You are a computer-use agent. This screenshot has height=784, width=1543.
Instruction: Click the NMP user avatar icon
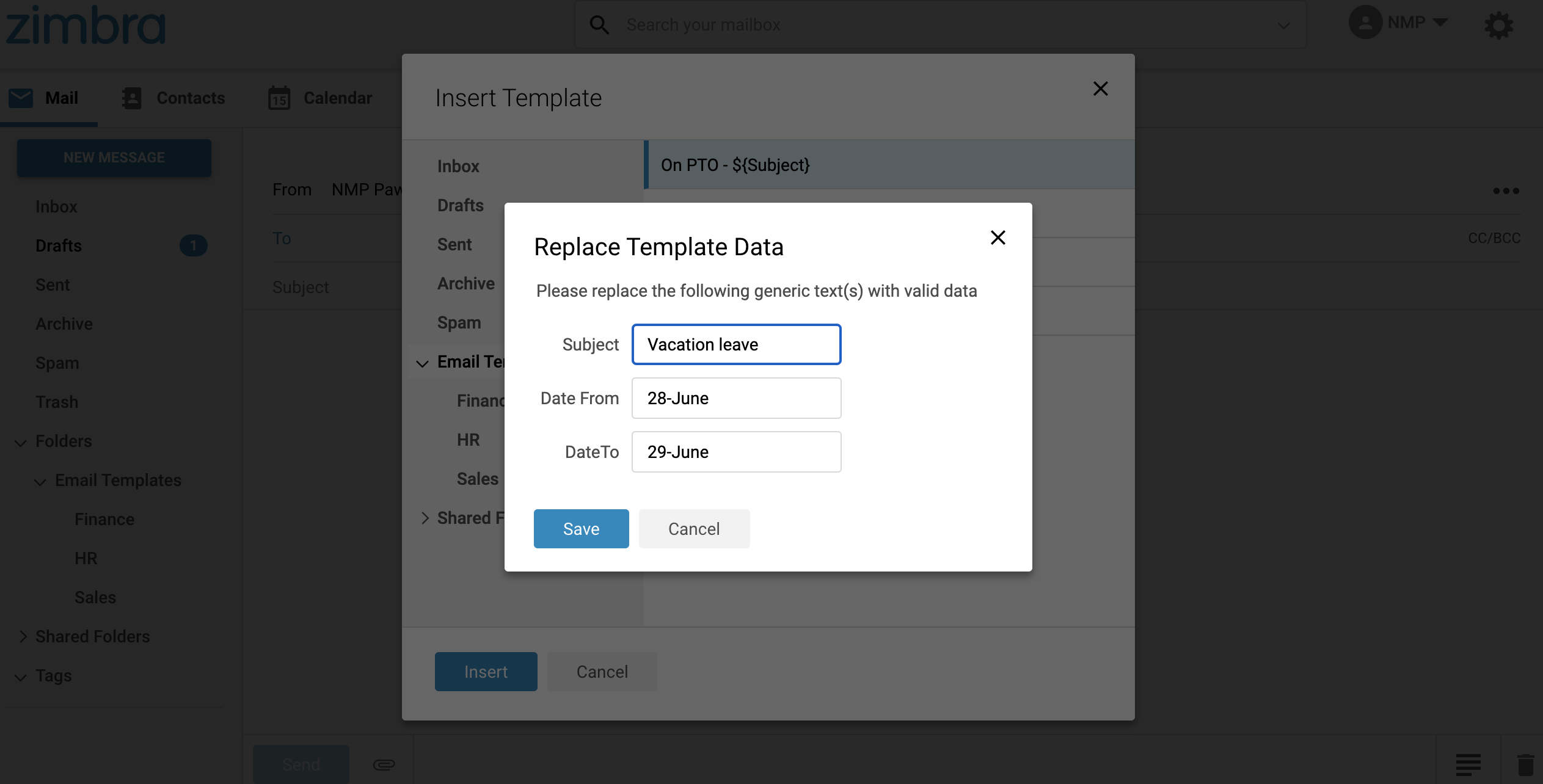click(1365, 23)
